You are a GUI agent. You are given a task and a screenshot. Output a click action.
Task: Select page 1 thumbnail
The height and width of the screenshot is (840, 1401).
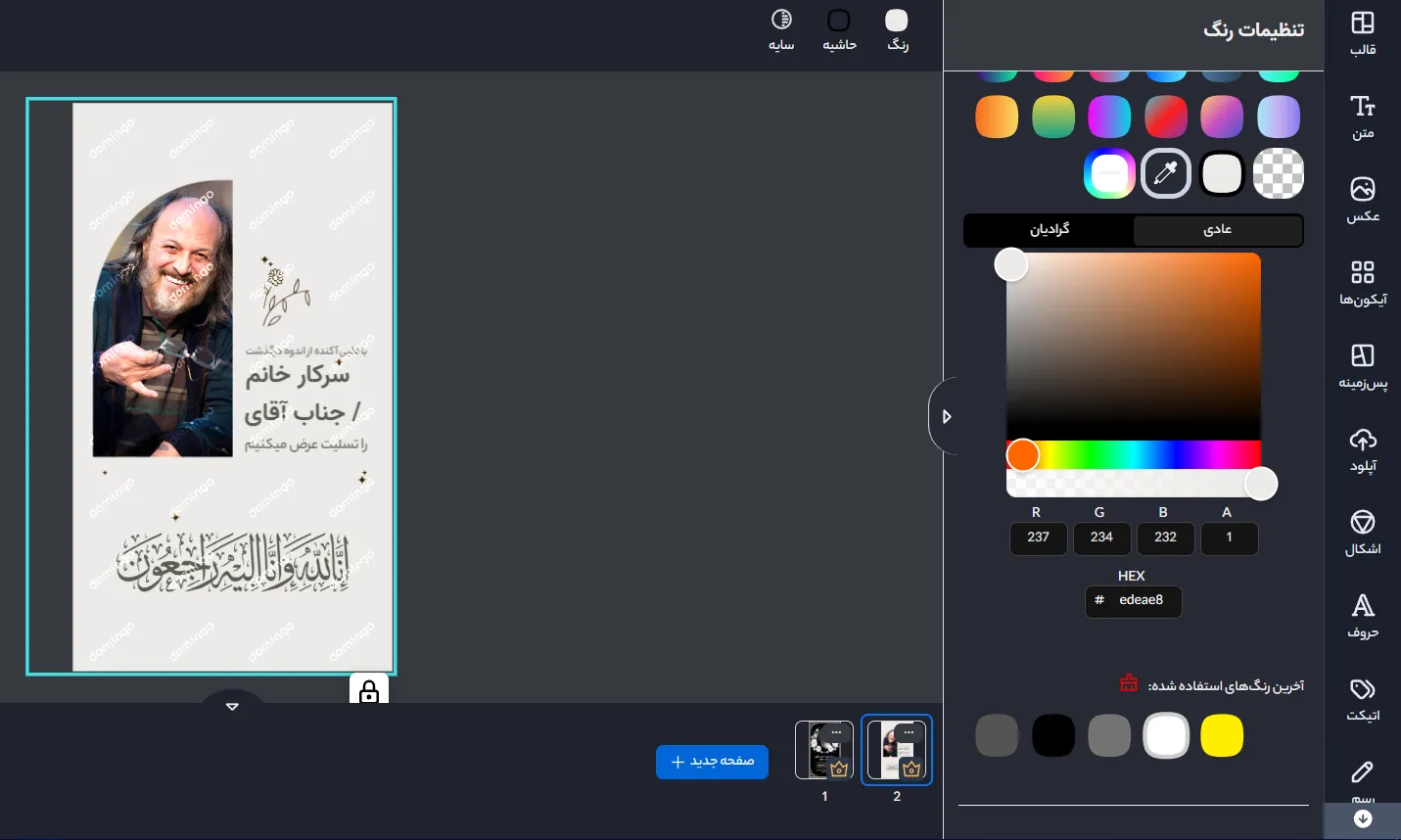(x=824, y=750)
